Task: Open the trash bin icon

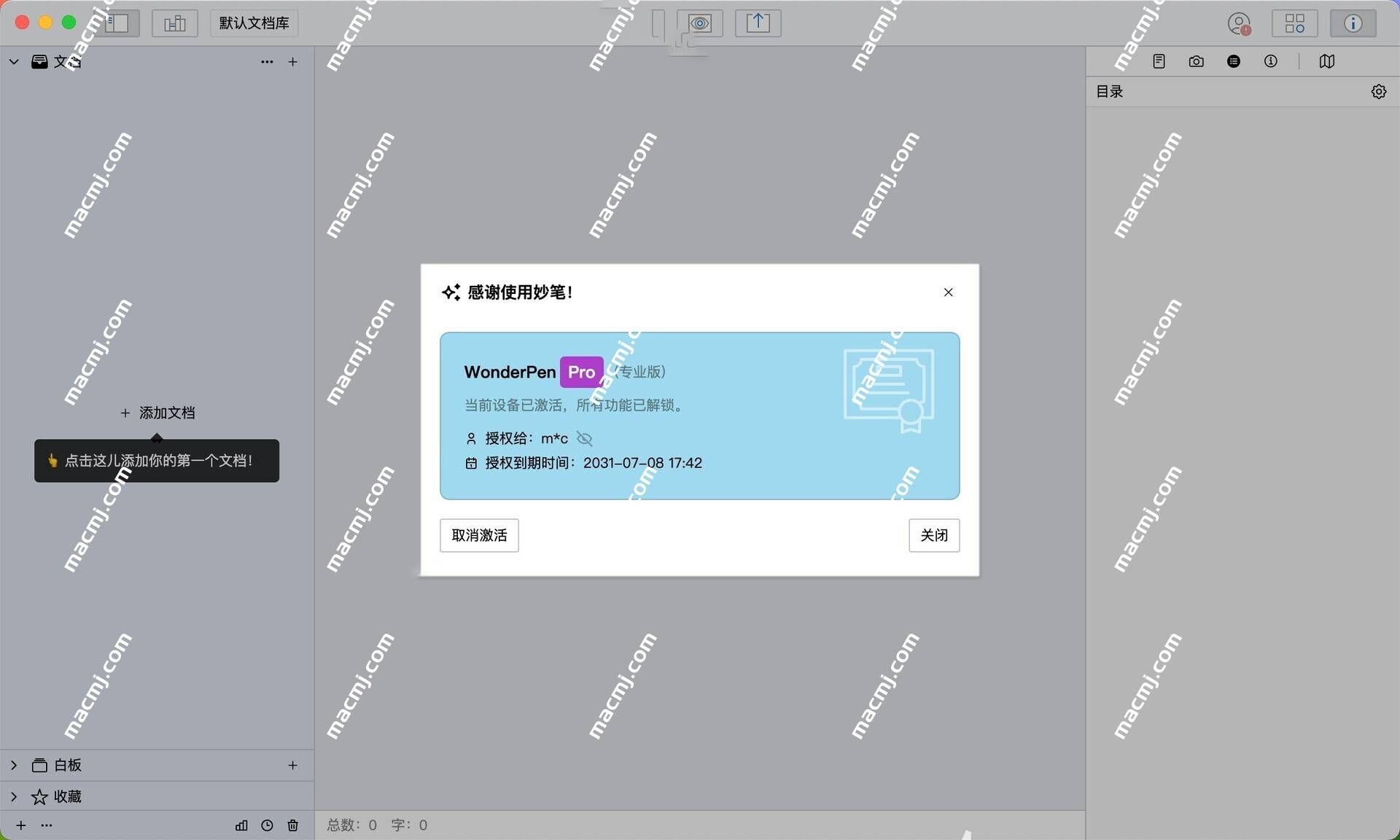Action: click(x=292, y=825)
